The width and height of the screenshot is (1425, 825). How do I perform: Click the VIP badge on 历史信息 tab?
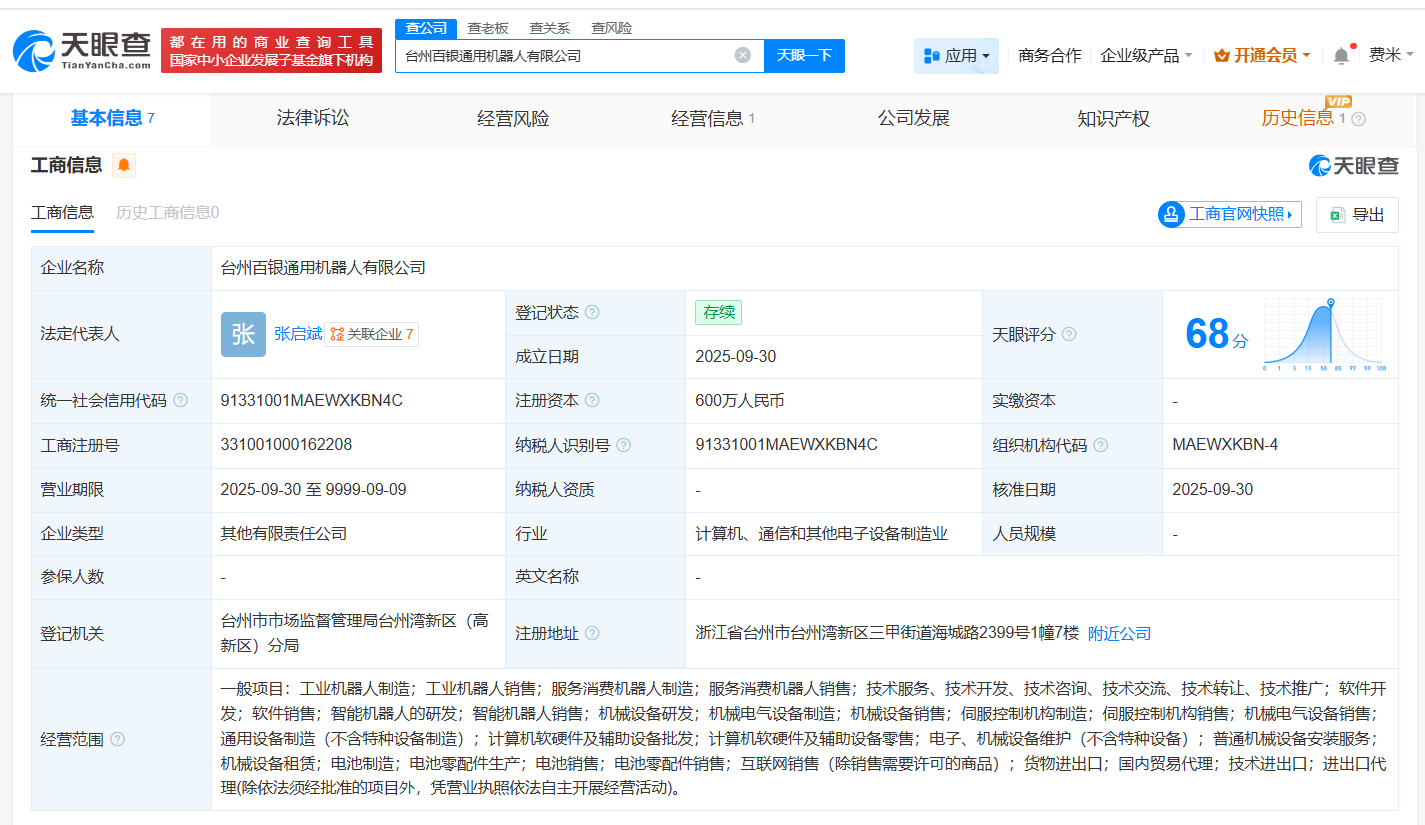coord(1340,101)
